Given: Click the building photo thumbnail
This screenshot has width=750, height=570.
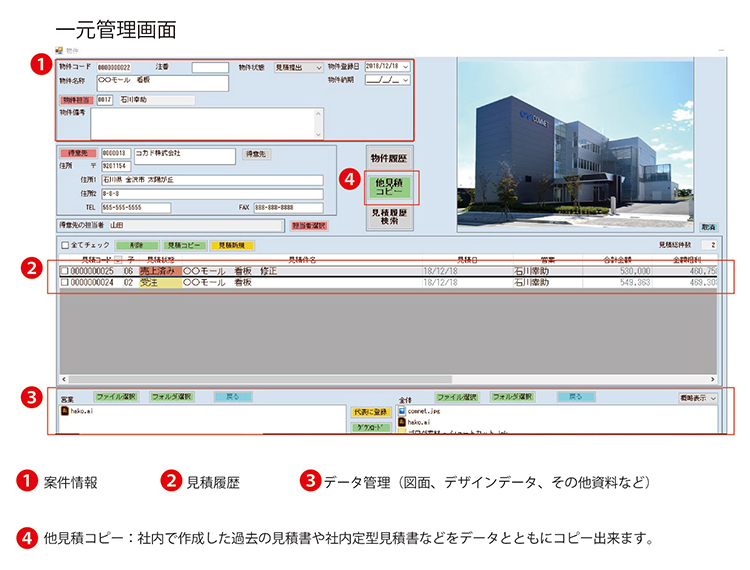Looking at the screenshot, I should click(575, 142).
